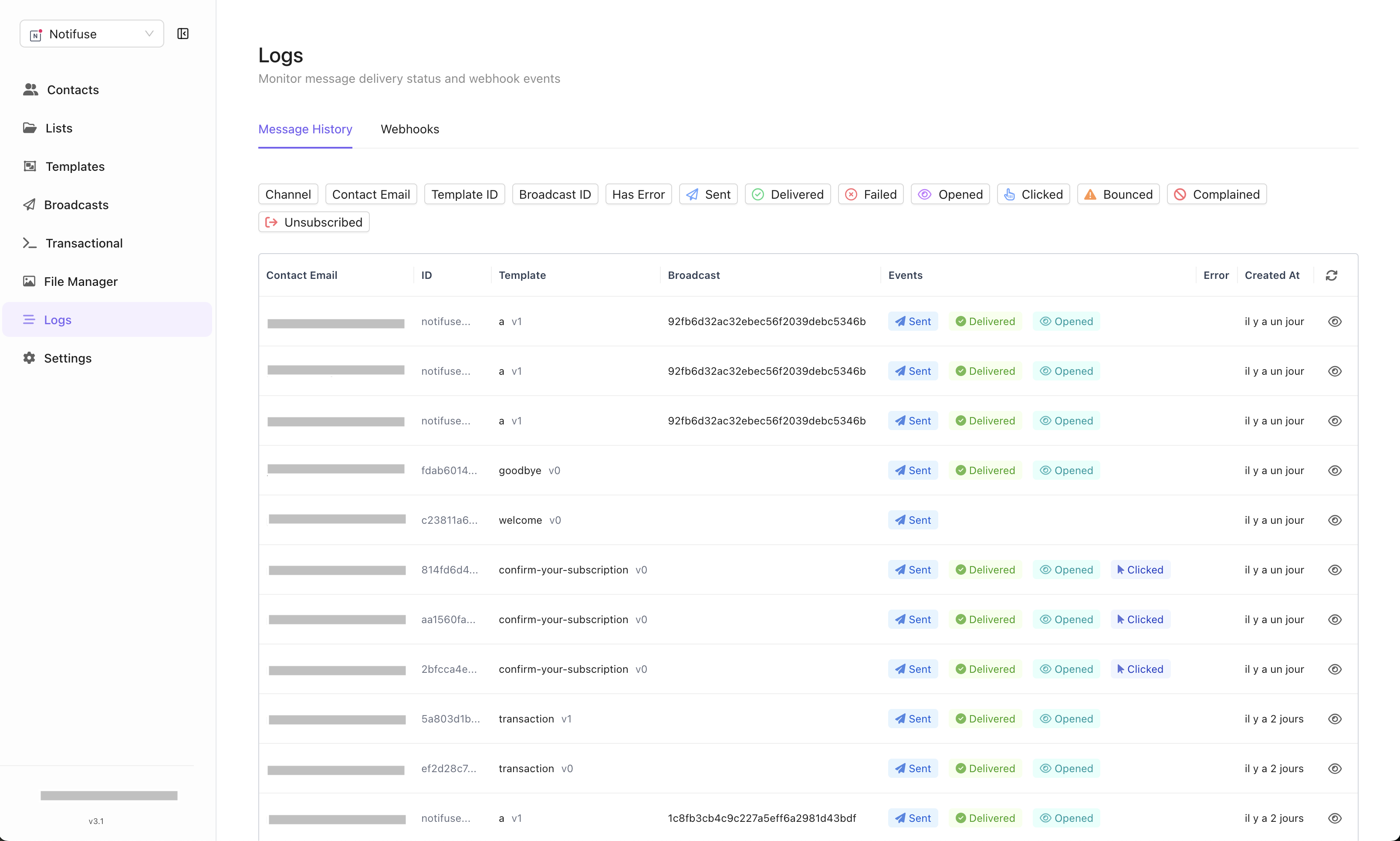Click the v3.1 version label
The width and height of the screenshot is (1400, 841).
coord(96,821)
